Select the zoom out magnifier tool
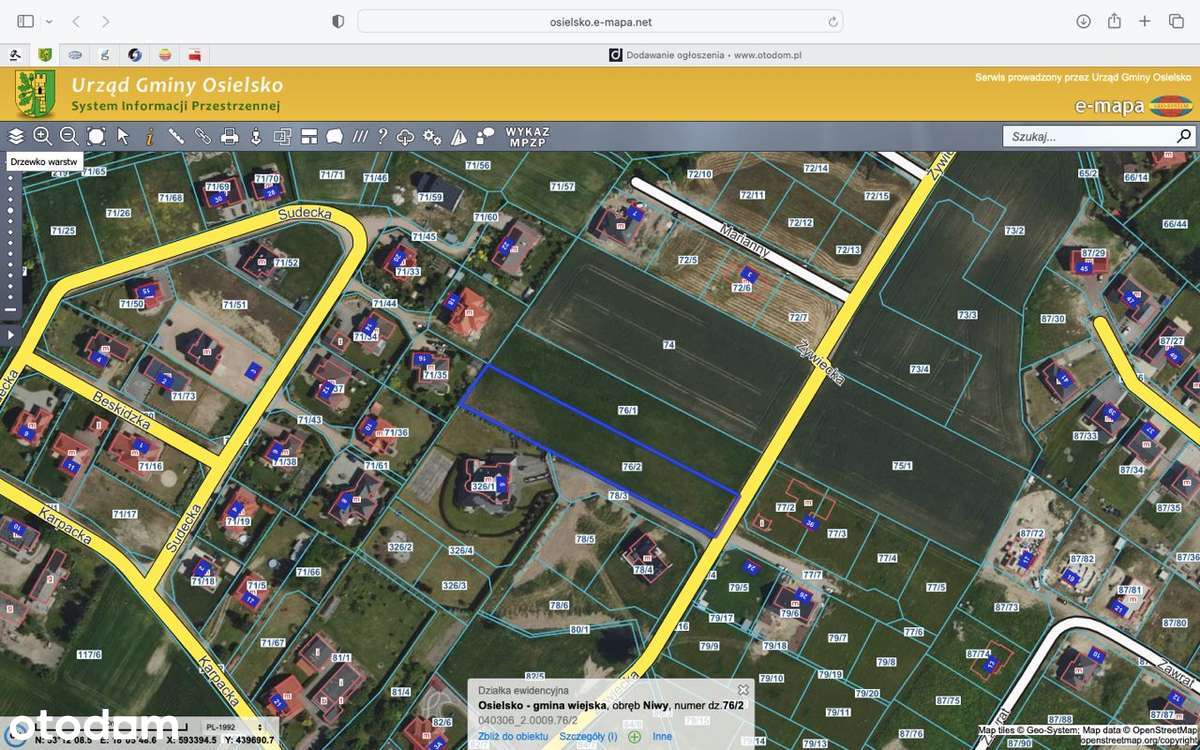Viewport: 1200px width, 750px height. click(x=69, y=136)
